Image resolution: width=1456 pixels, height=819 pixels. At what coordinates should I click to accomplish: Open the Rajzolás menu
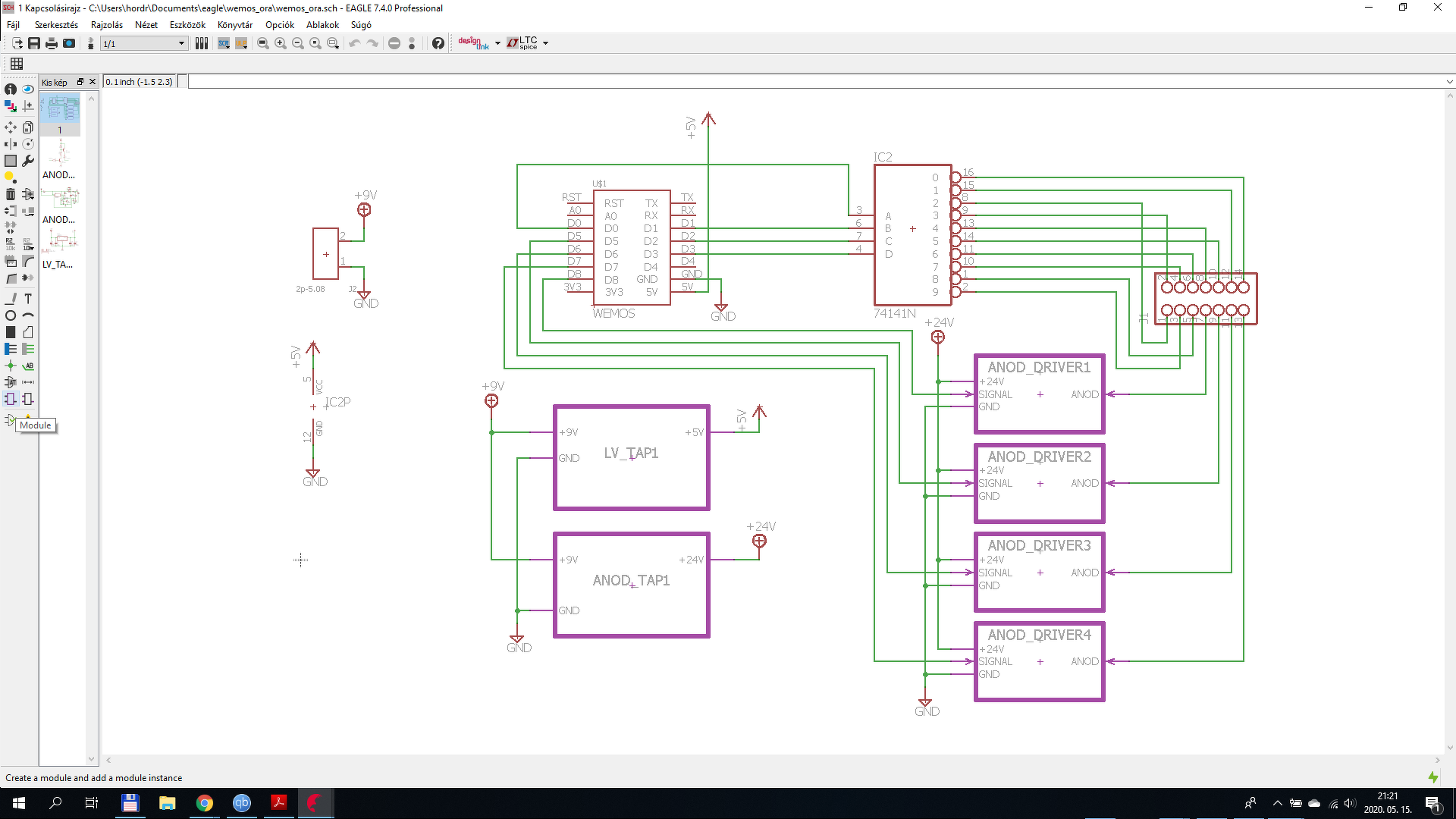pos(106,25)
